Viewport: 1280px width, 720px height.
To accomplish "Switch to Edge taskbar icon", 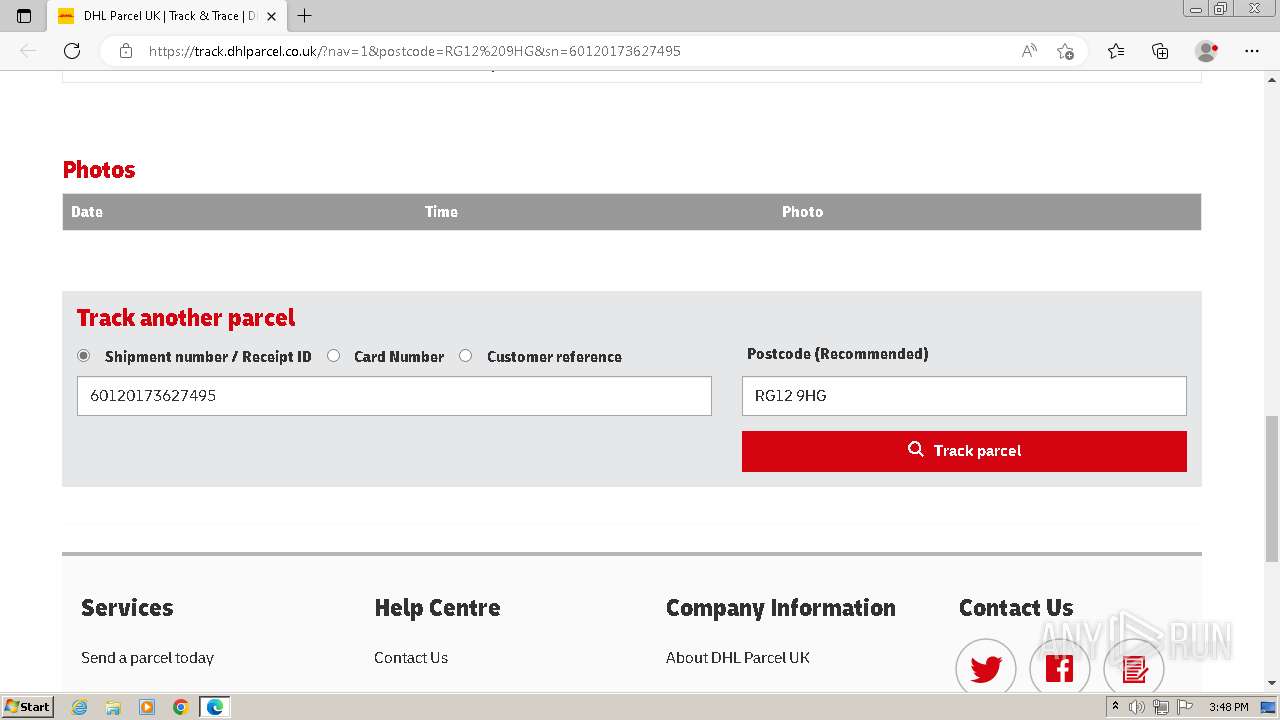I will 215,707.
